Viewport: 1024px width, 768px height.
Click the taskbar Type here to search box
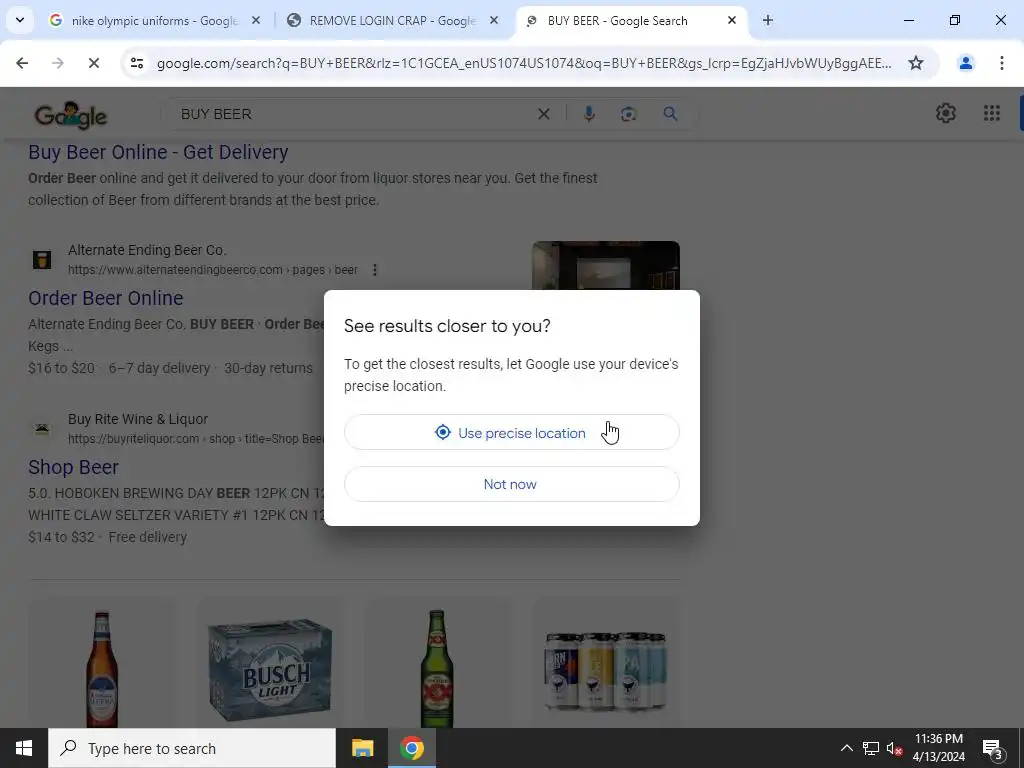tap(192, 748)
